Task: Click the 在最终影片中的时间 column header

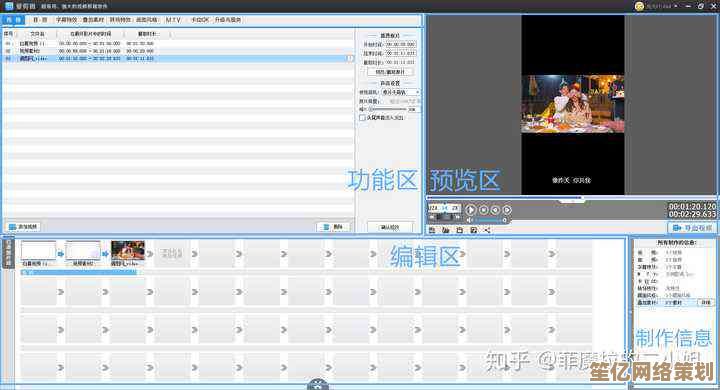Action: pos(90,34)
